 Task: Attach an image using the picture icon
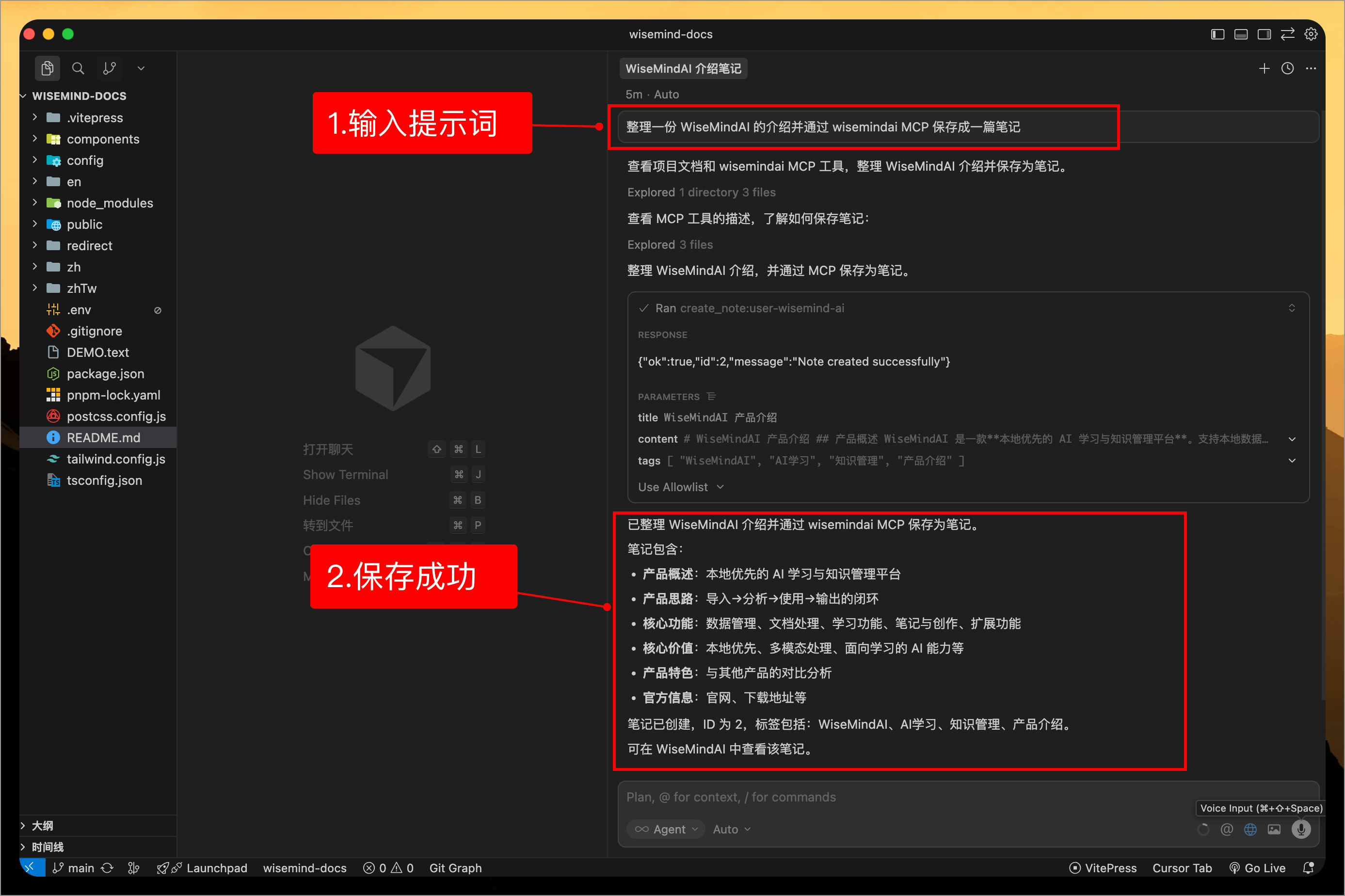[1275, 829]
